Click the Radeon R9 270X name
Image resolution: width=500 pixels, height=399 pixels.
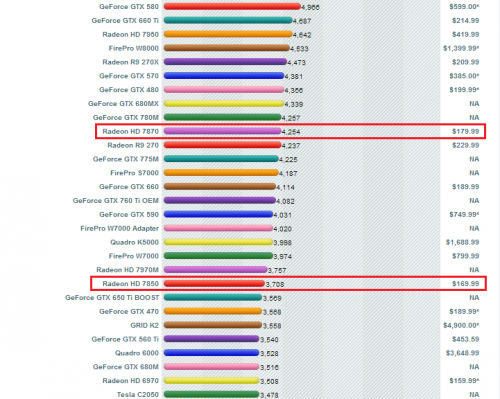[130, 62]
